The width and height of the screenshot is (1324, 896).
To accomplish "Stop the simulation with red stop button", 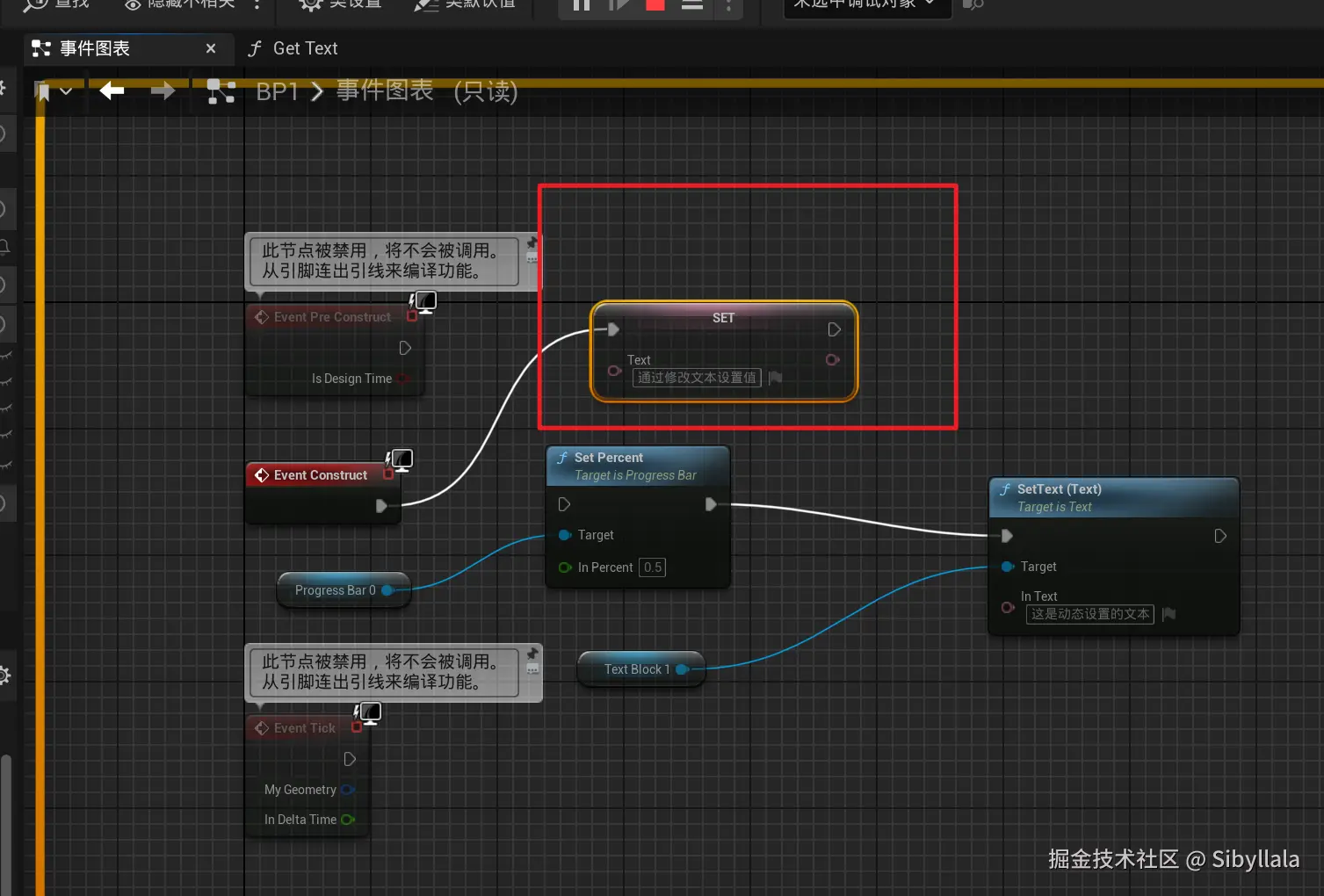I will [655, 5].
